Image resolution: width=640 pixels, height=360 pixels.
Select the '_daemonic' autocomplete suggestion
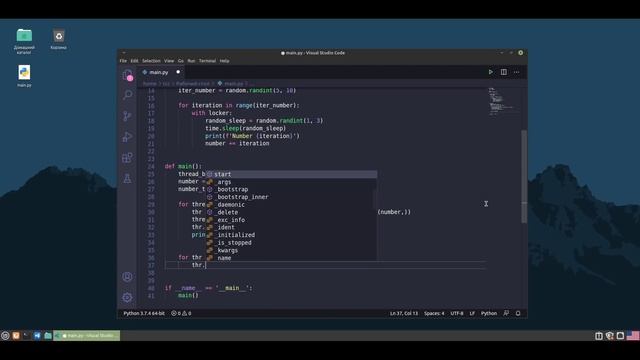click(x=291, y=205)
